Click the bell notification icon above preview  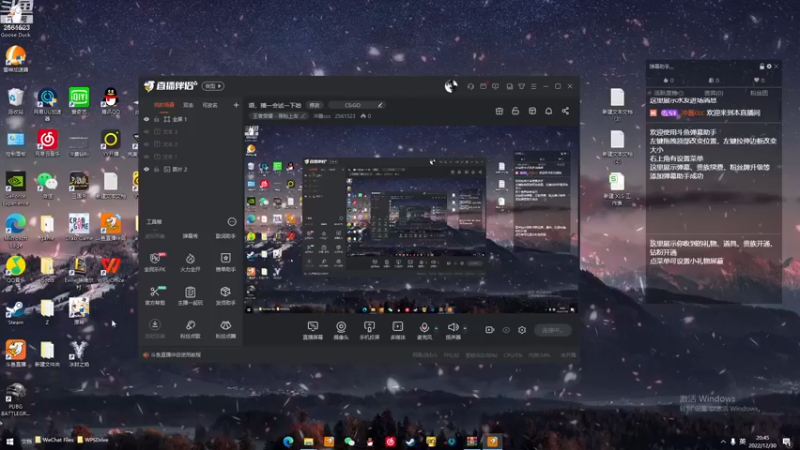point(548,111)
